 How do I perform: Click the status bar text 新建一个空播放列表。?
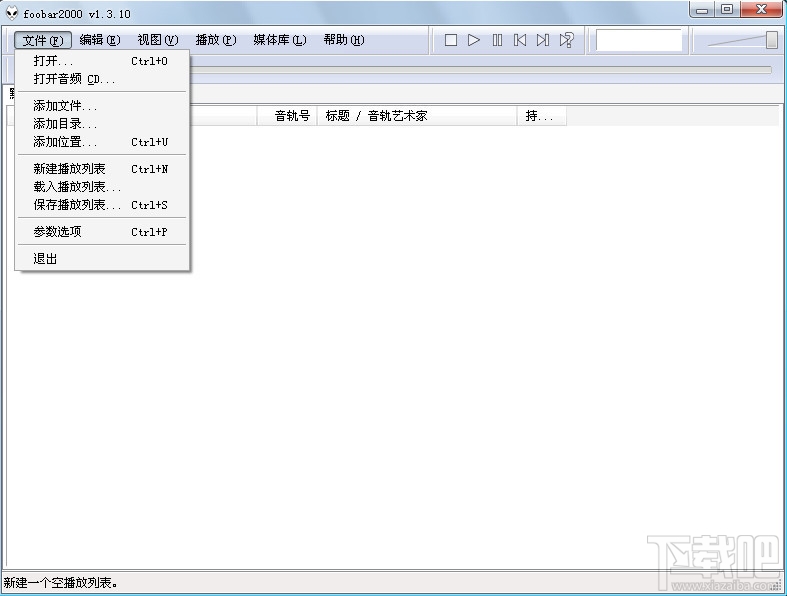[61, 583]
